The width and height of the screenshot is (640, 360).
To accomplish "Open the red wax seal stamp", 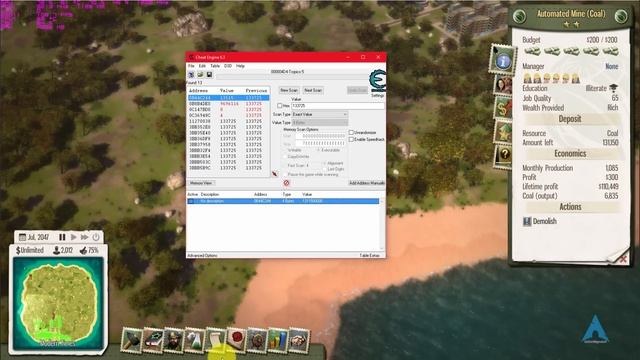I will coord(236,340).
